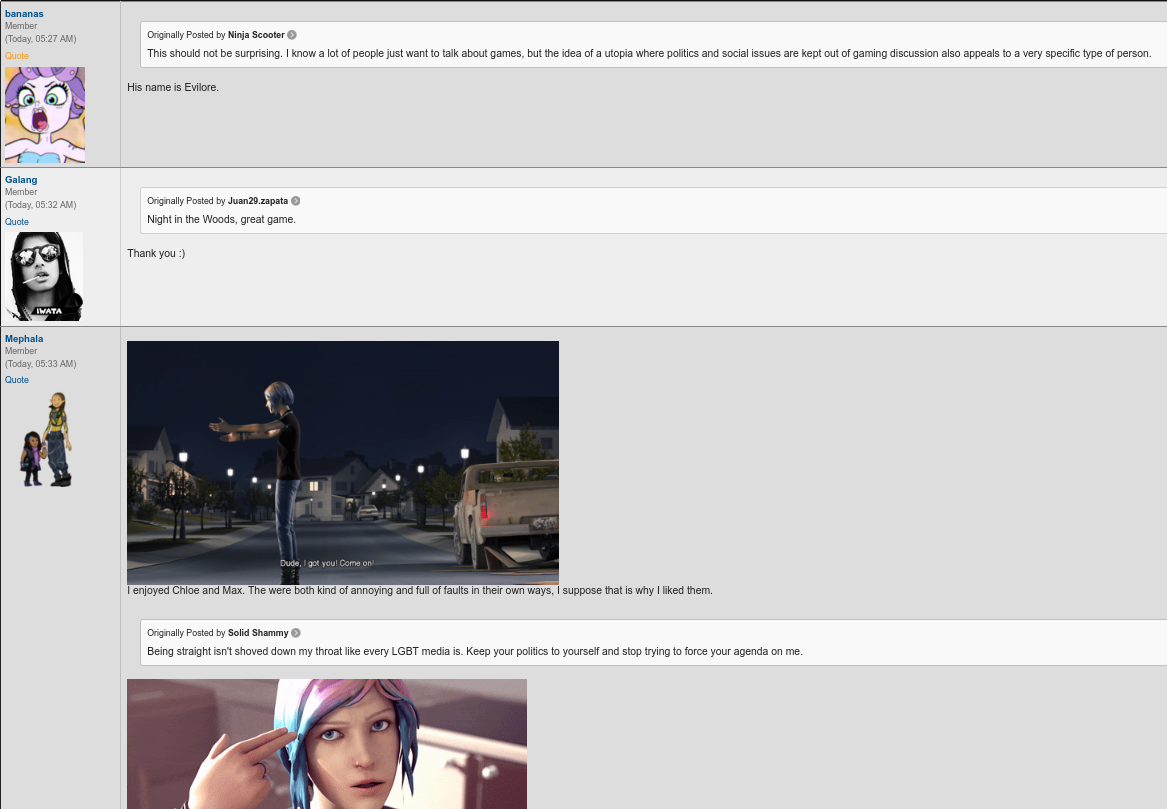Click the sentence starting "I enjoyed Chloe and Max"
The image size is (1167, 809).
point(420,591)
